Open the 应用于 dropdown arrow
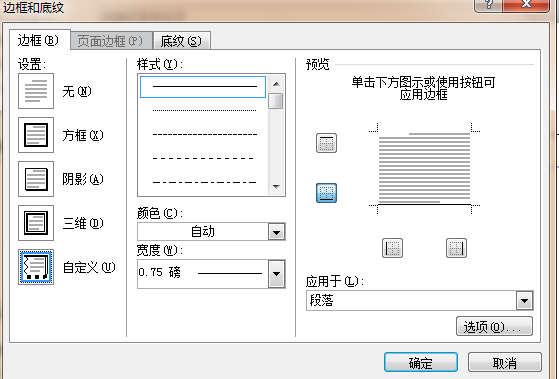The width and height of the screenshot is (559, 379). point(524,301)
